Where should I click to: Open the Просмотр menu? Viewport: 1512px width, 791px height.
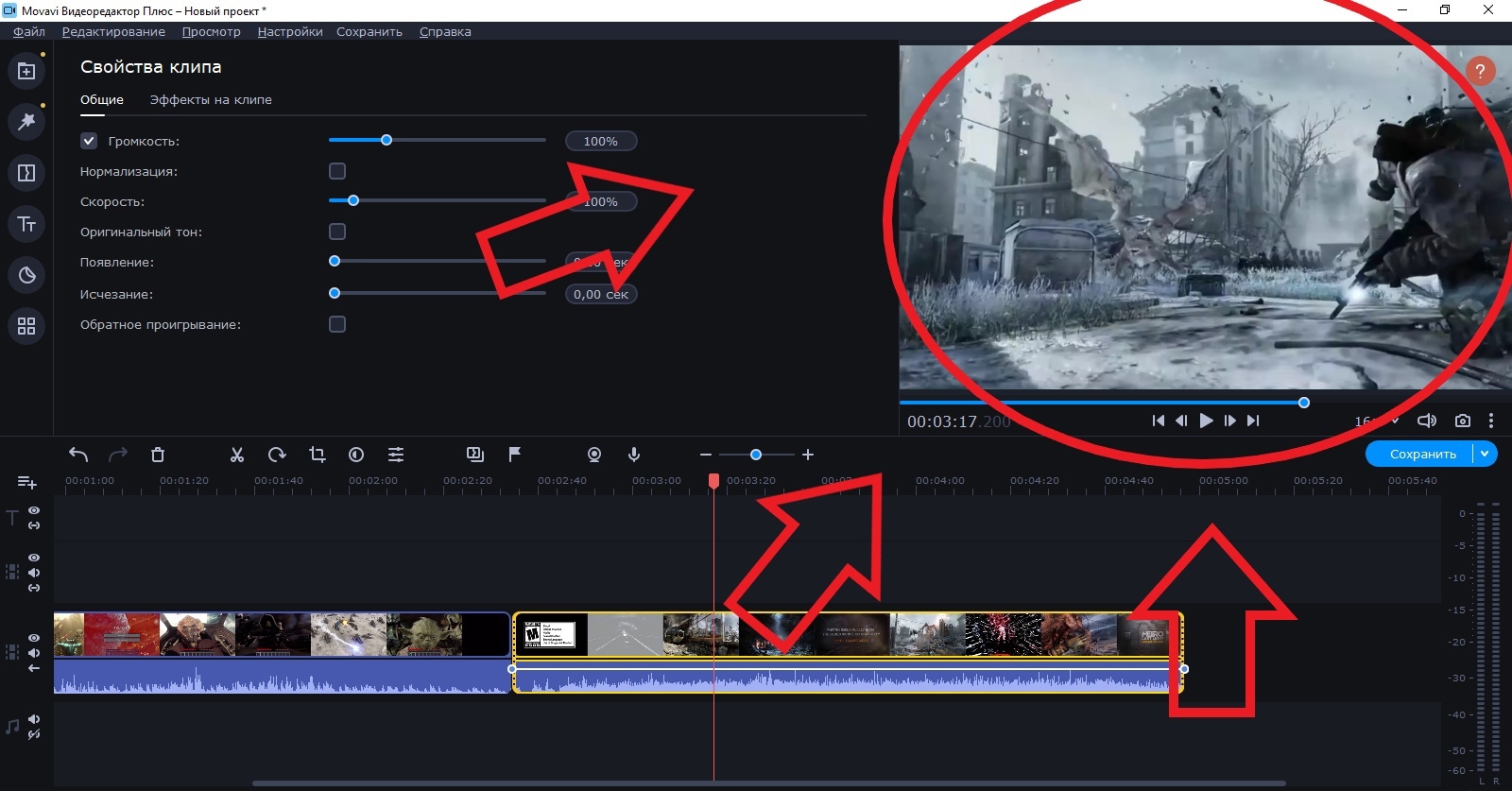click(212, 31)
